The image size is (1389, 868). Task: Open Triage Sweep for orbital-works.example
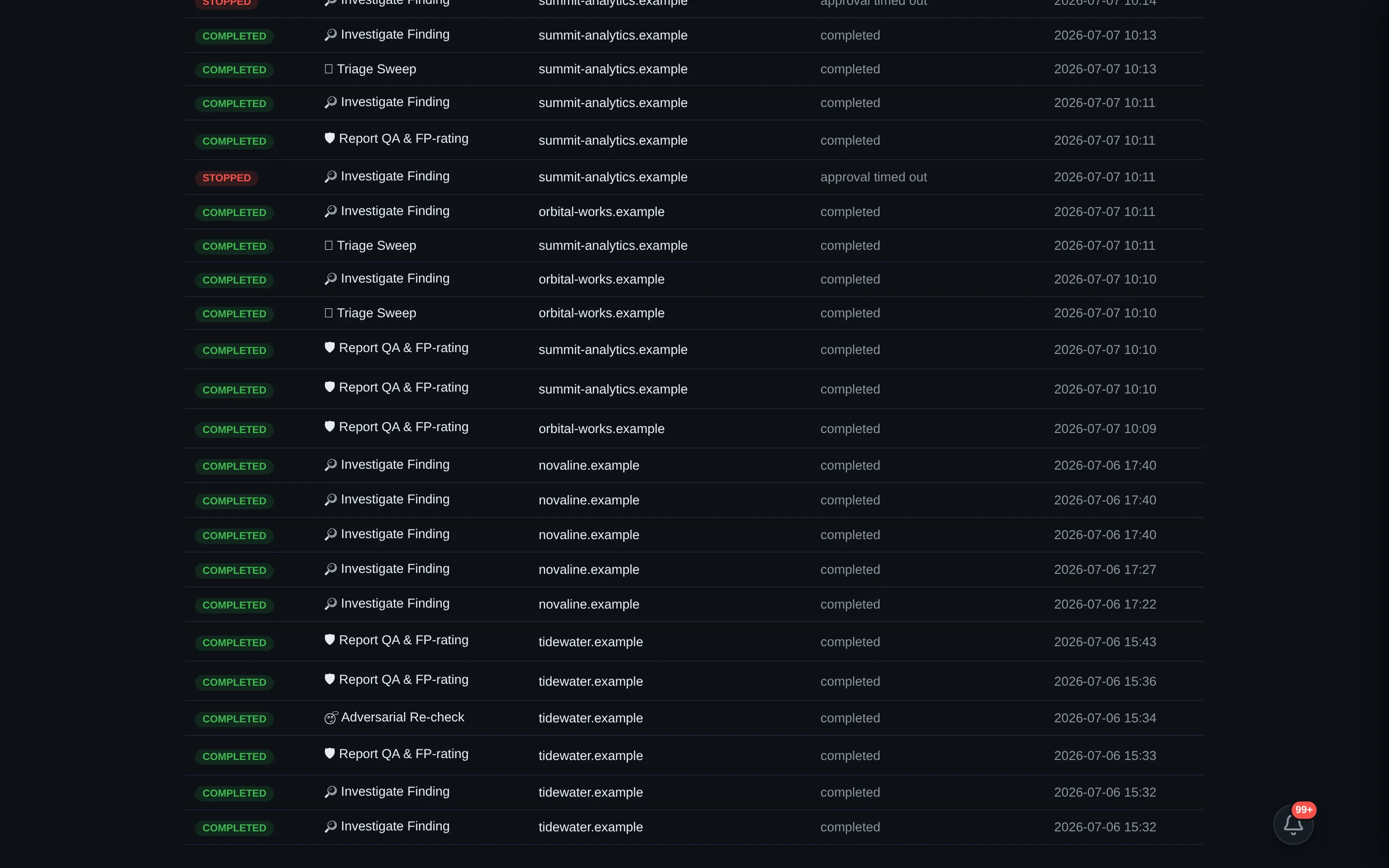pos(377,313)
